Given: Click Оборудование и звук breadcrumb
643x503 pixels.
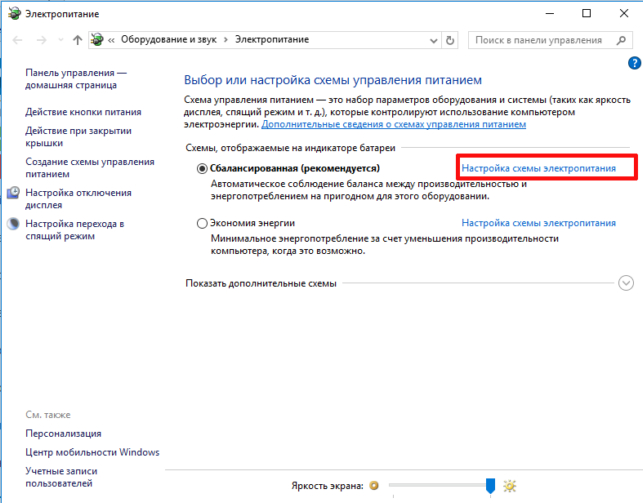Looking at the screenshot, I should pyautogui.click(x=169, y=39).
